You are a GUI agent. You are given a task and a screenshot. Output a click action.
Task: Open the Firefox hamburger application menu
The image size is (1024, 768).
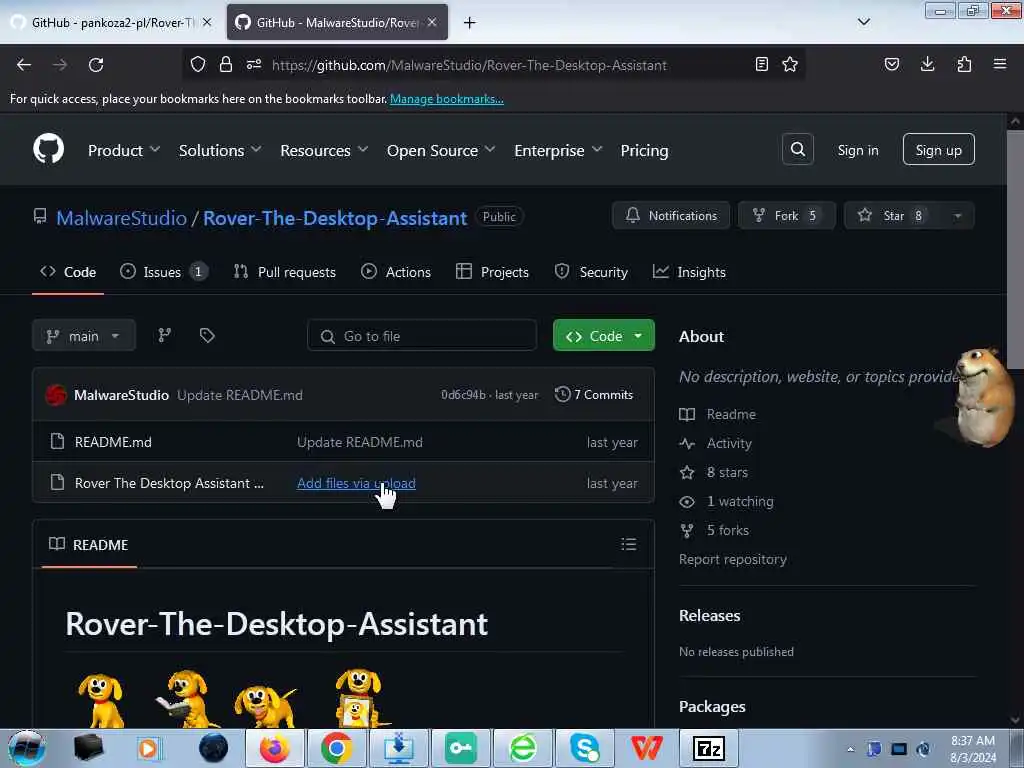click(x=1000, y=64)
